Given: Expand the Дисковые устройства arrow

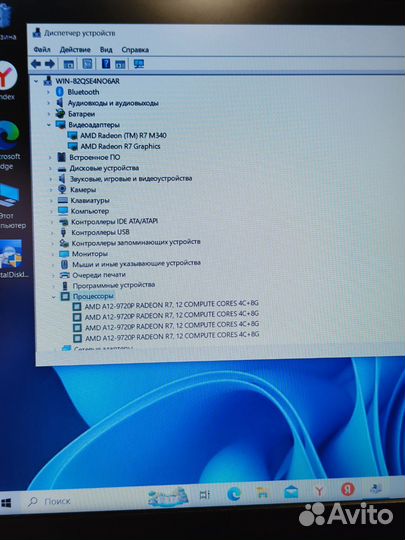Looking at the screenshot, I should click(x=51, y=168).
